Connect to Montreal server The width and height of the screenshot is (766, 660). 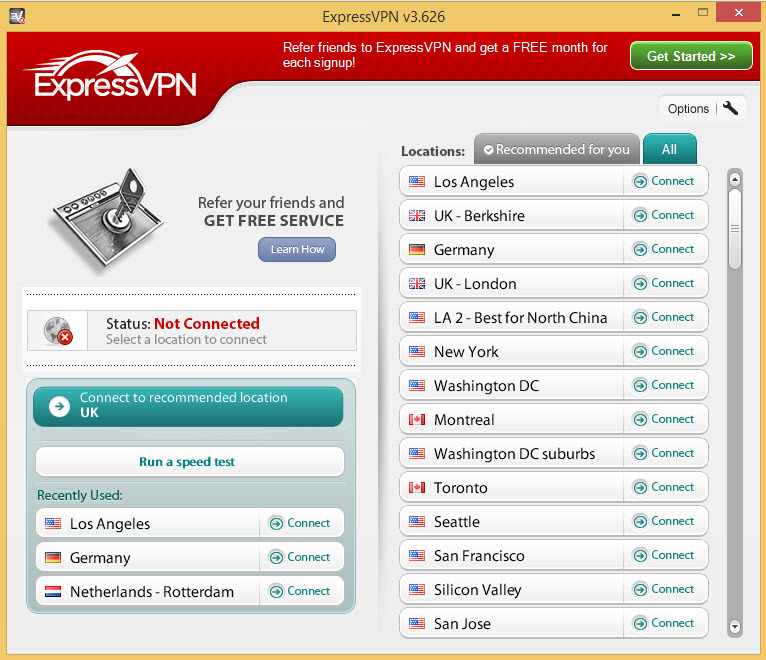[x=663, y=419]
